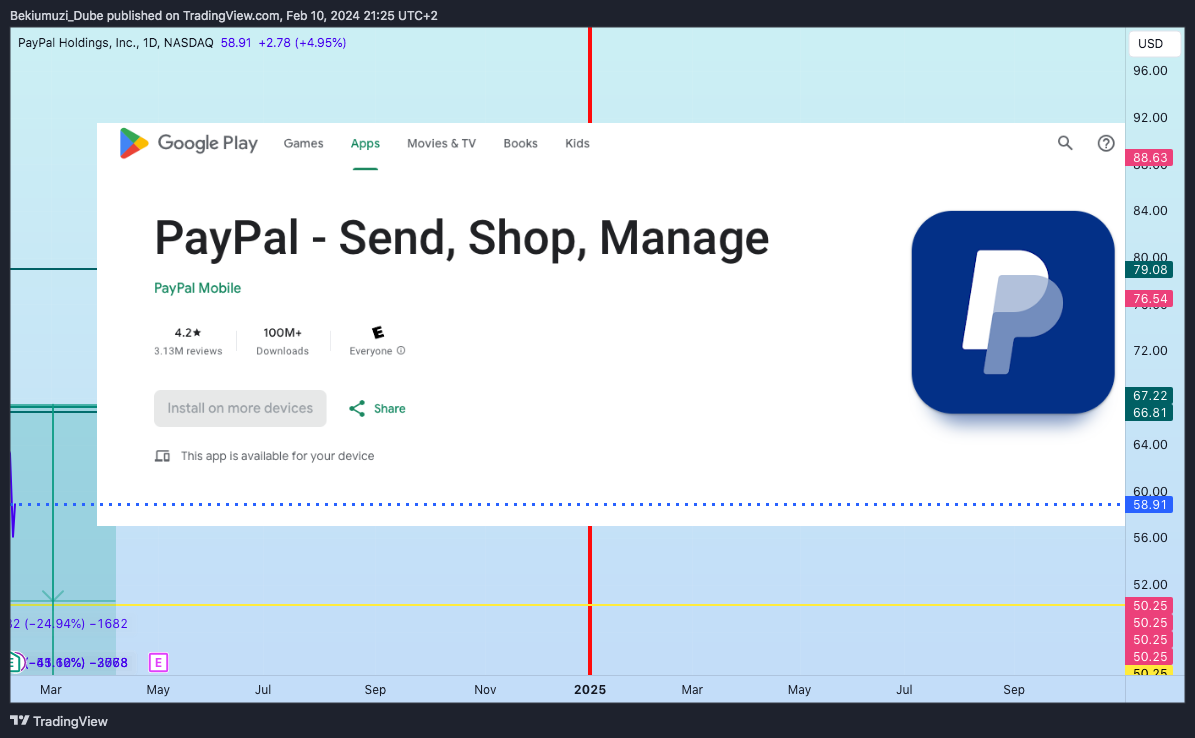Open the Google Play search icon
1195x738 pixels.
pos(1065,143)
